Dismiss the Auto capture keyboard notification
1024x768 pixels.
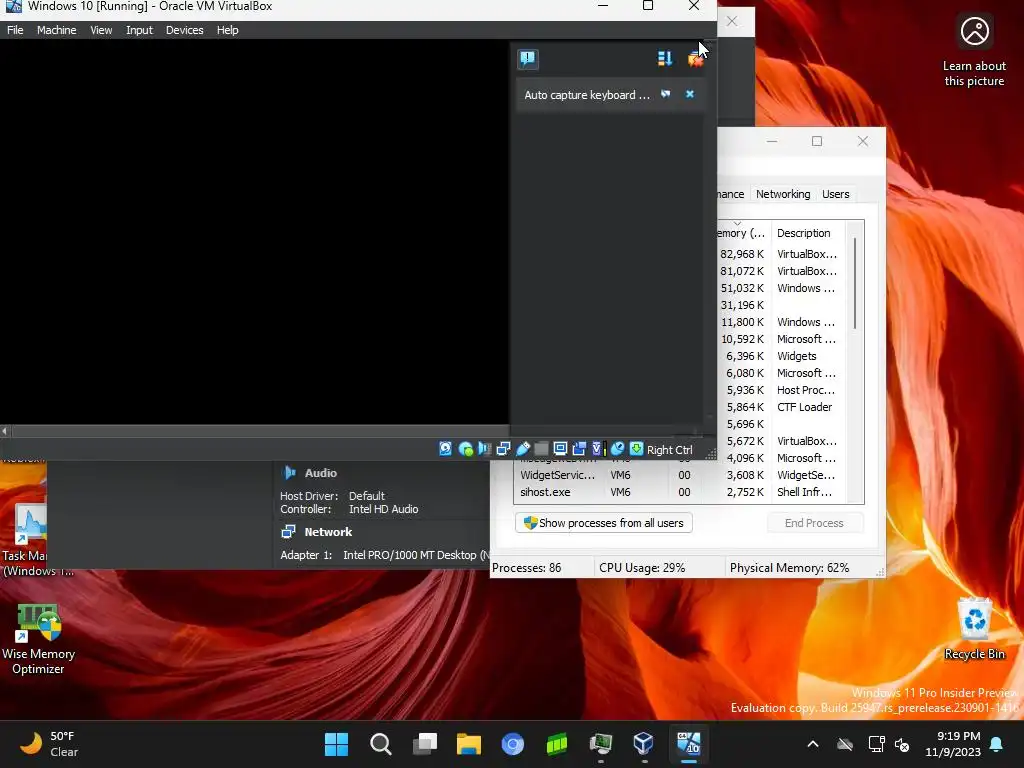690,94
